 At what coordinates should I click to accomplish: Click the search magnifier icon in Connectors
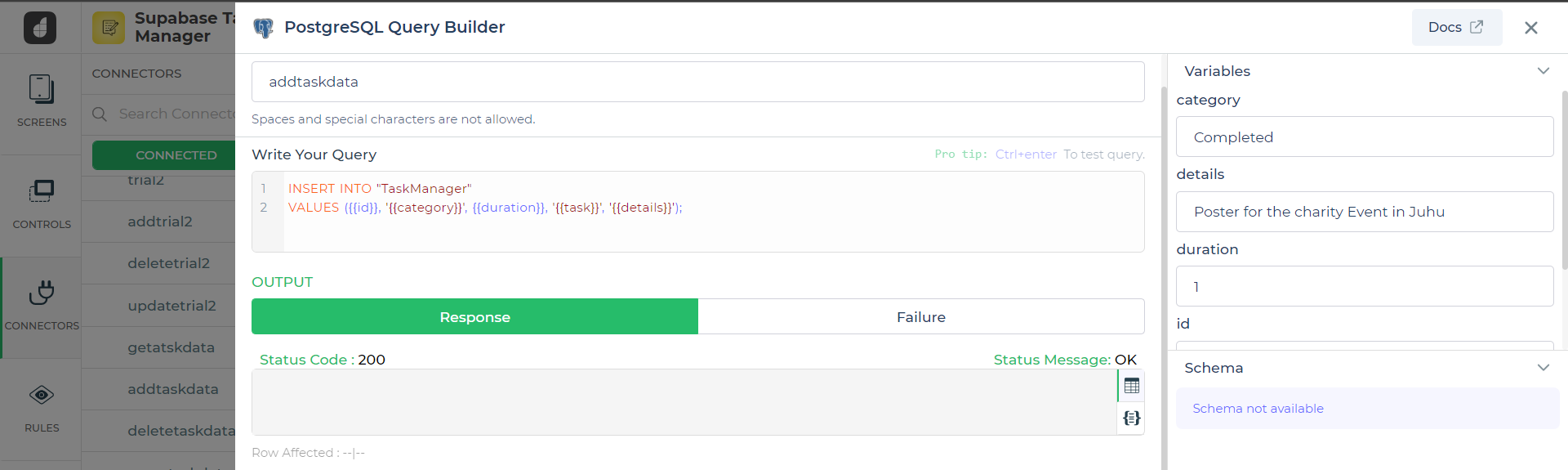[100, 114]
